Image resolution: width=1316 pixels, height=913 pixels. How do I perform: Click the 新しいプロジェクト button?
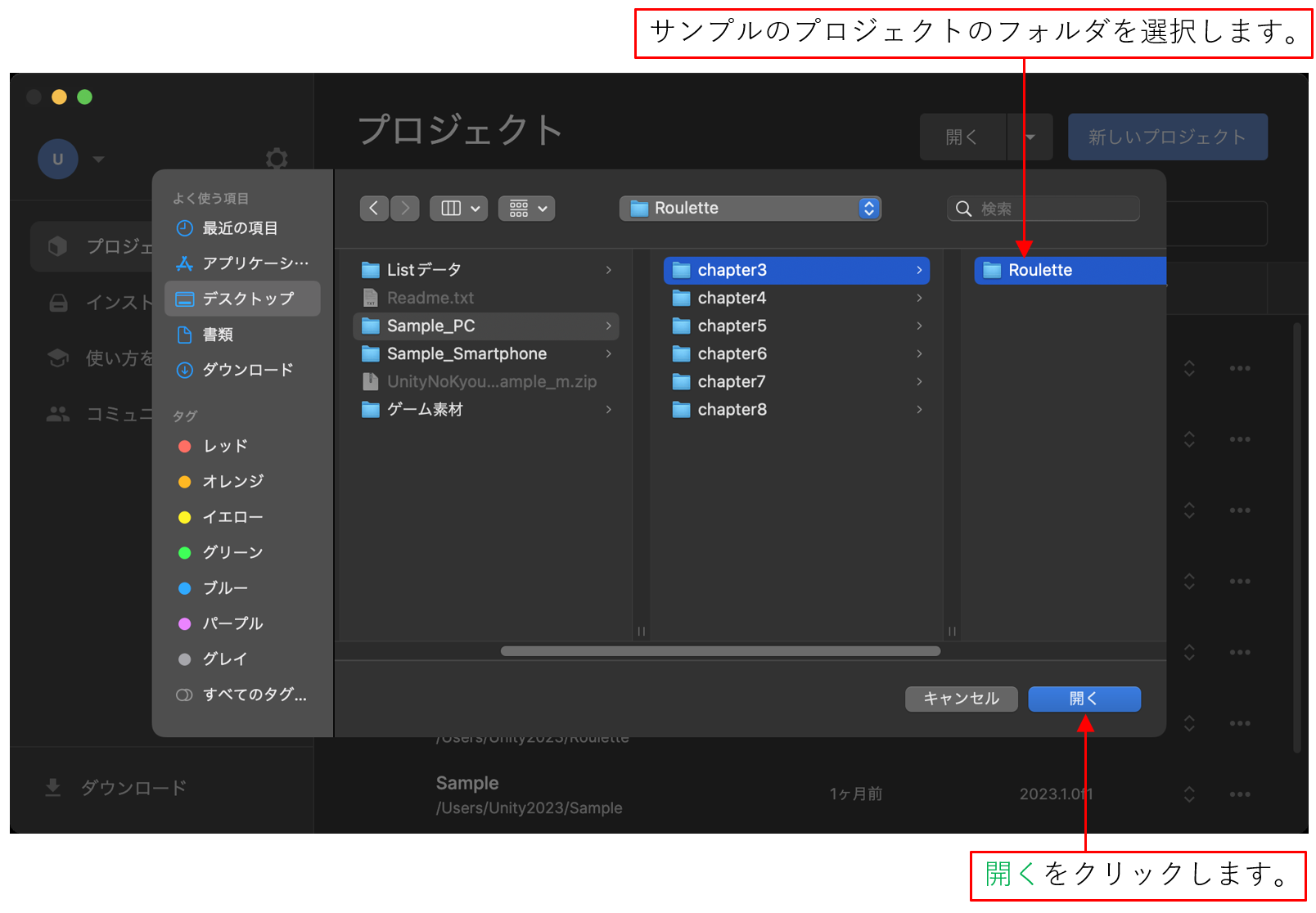click(1167, 137)
